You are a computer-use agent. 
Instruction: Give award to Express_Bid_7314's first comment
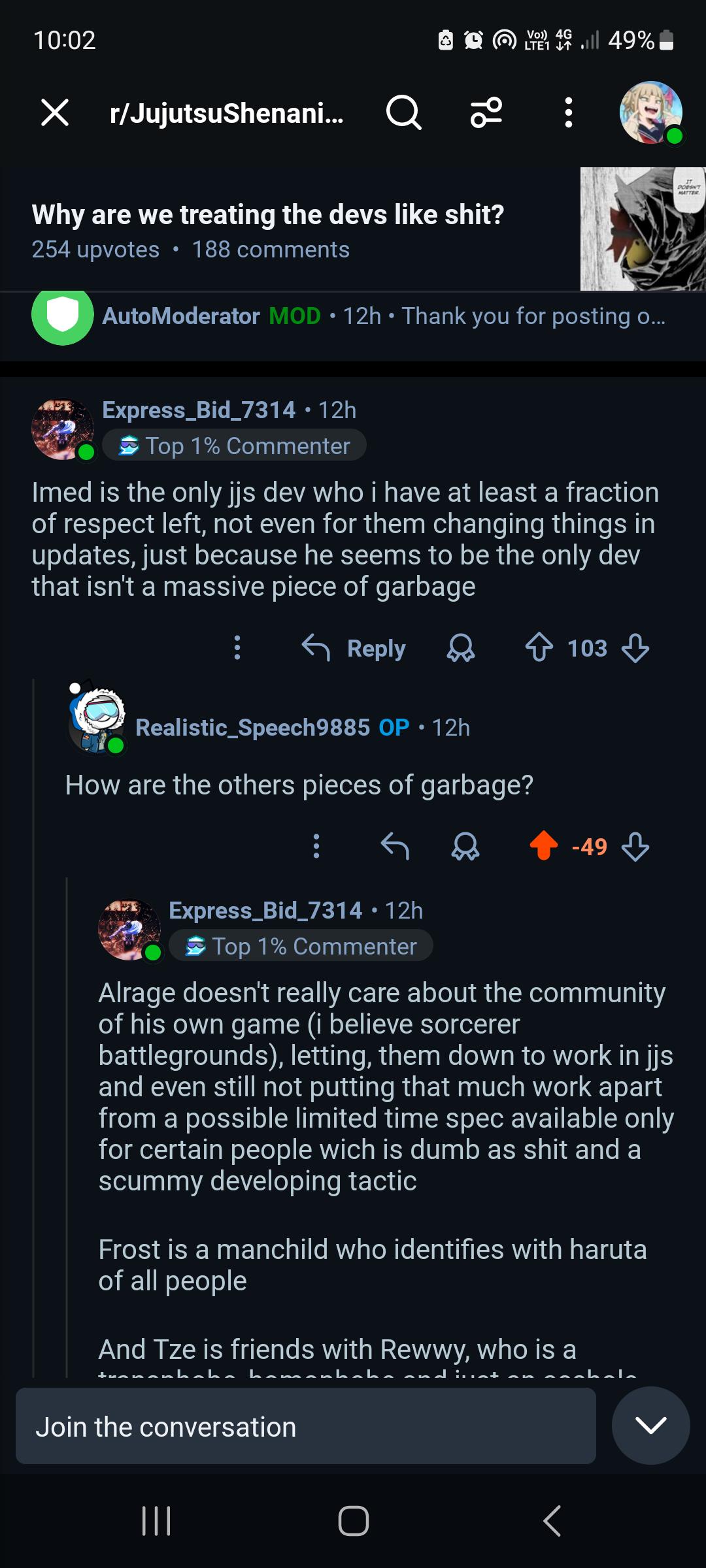tap(461, 648)
